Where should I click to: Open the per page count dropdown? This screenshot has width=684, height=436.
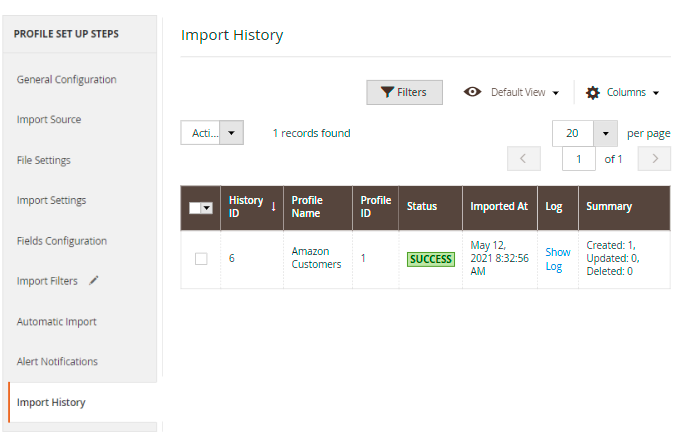605,134
